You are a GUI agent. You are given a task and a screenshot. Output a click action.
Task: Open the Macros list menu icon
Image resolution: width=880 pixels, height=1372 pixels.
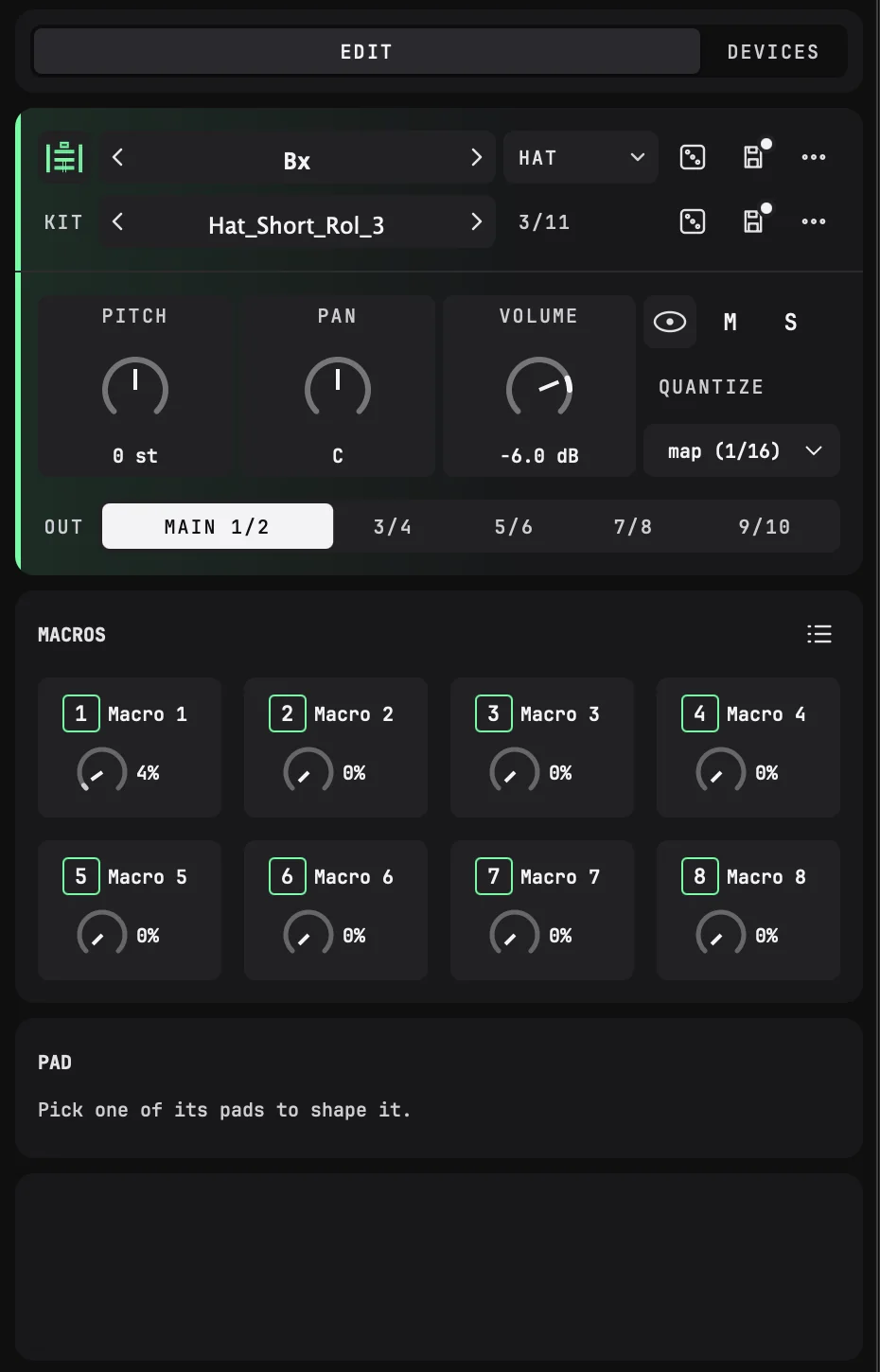(819, 634)
